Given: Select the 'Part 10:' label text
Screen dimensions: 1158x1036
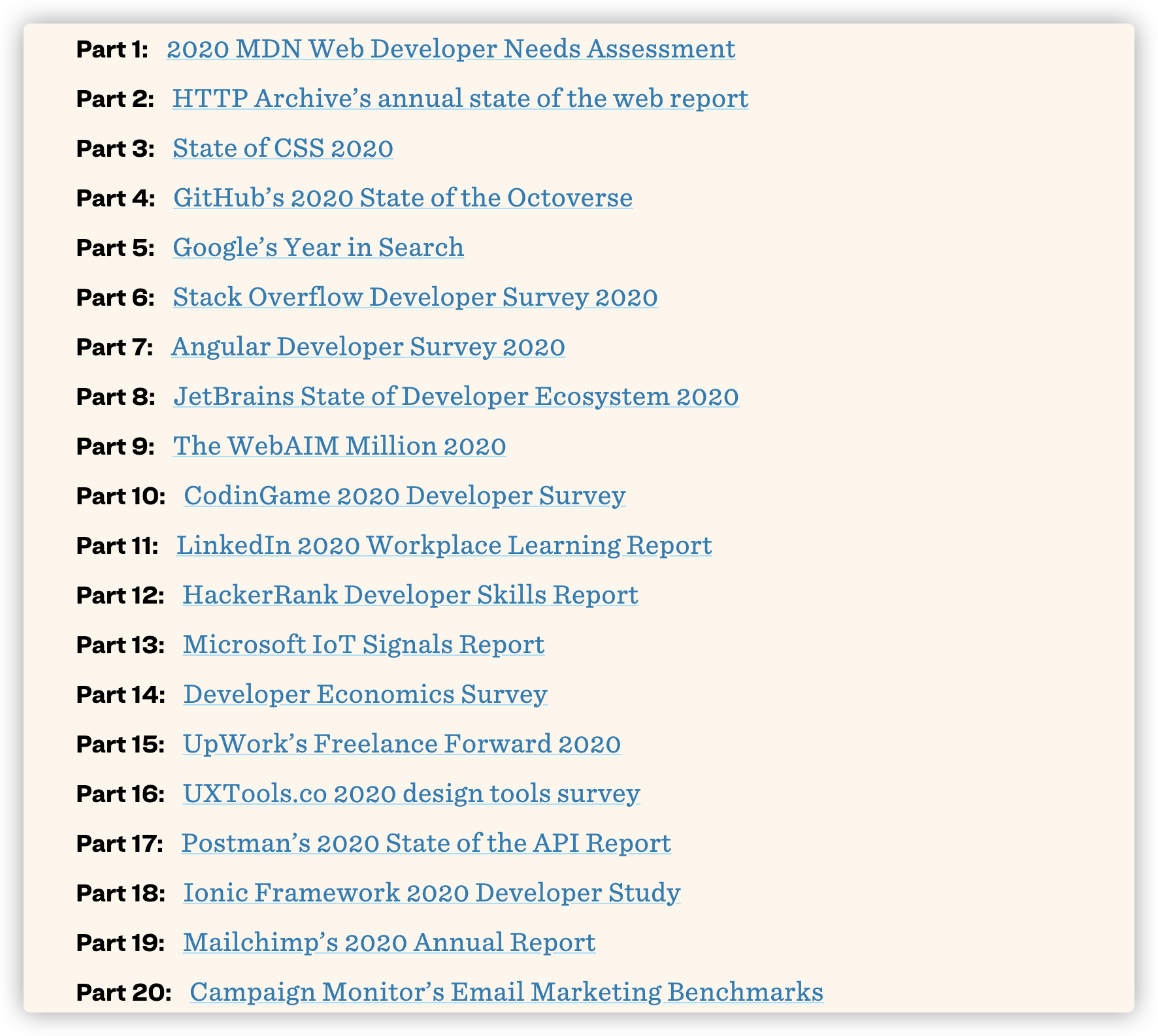Looking at the screenshot, I should point(121,496).
